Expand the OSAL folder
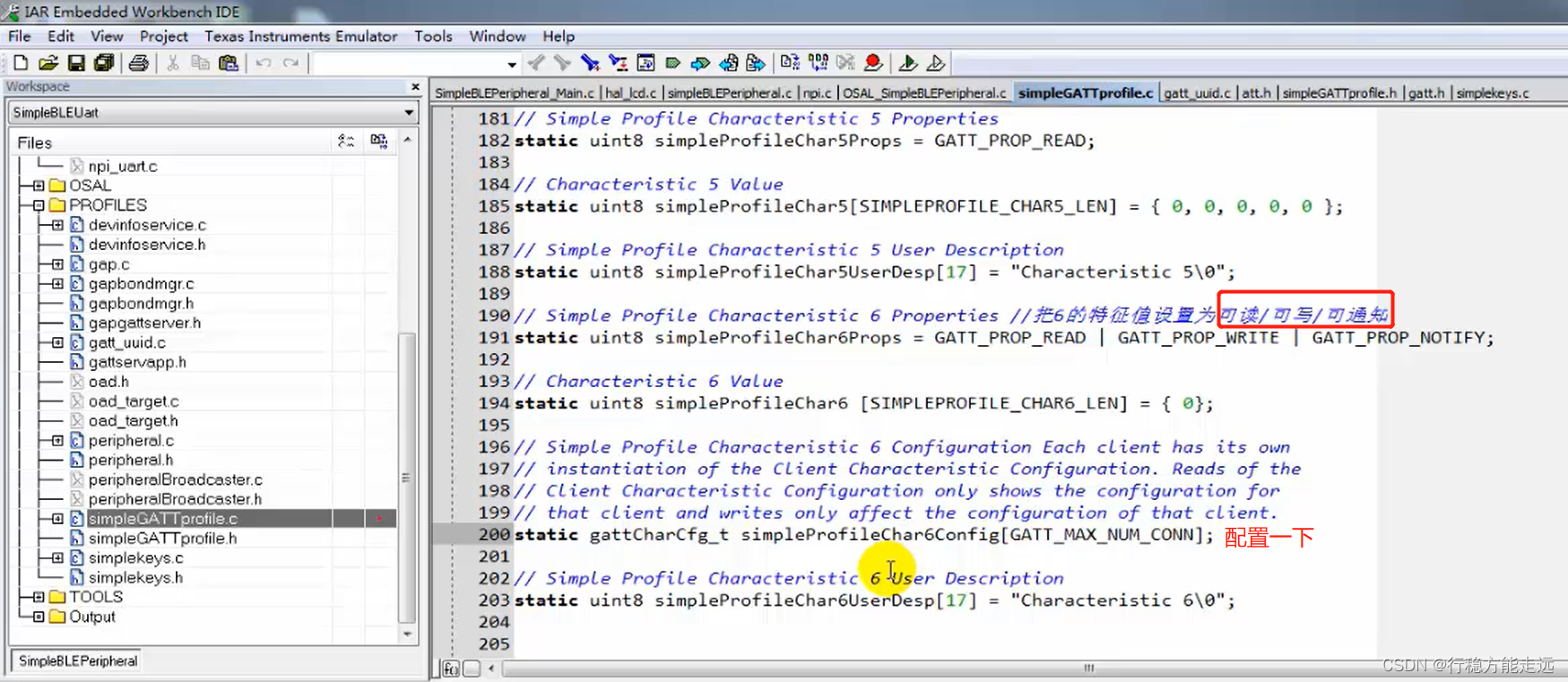 tap(39, 186)
